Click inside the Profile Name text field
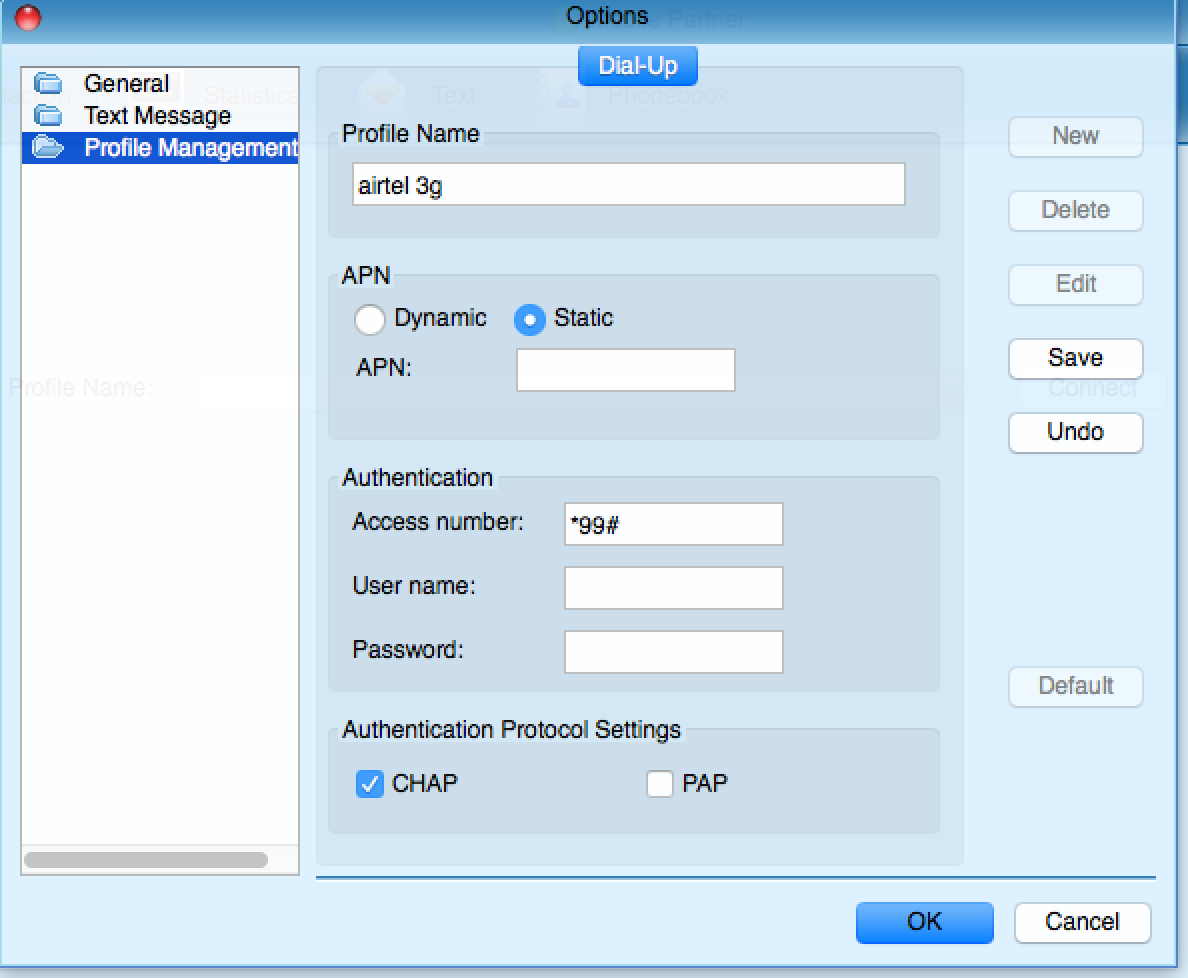 tap(628, 184)
